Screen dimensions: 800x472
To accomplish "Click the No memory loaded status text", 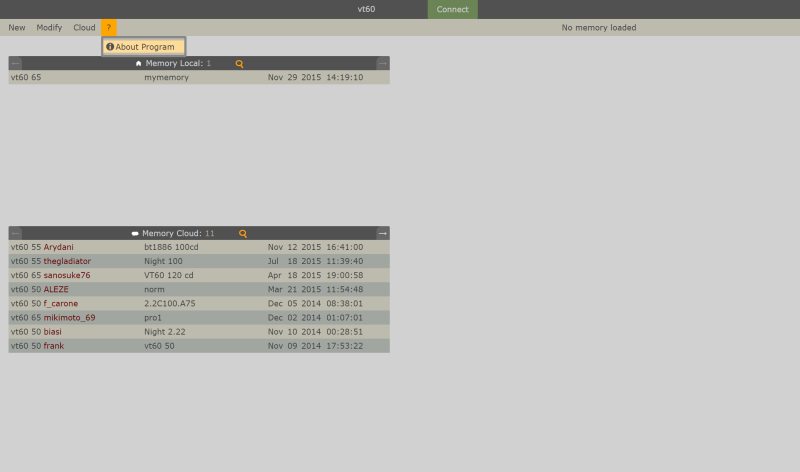I will [x=599, y=28].
